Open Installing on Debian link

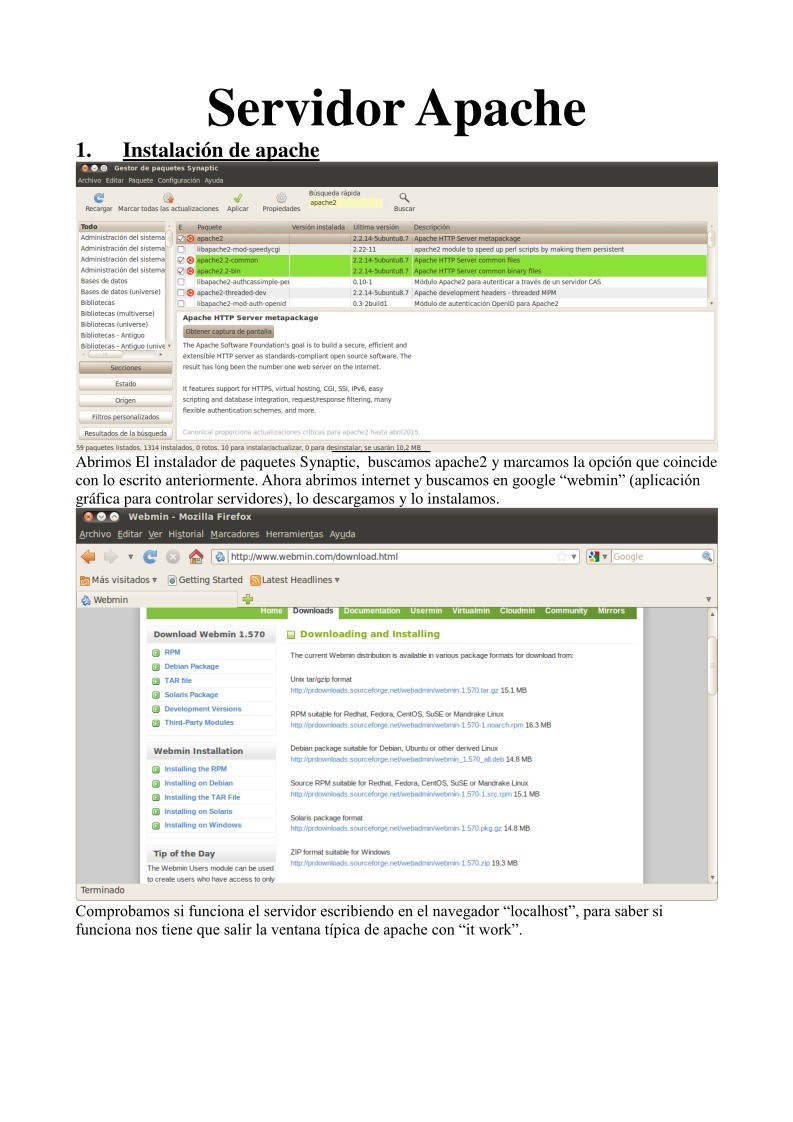click(x=198, y=784)
